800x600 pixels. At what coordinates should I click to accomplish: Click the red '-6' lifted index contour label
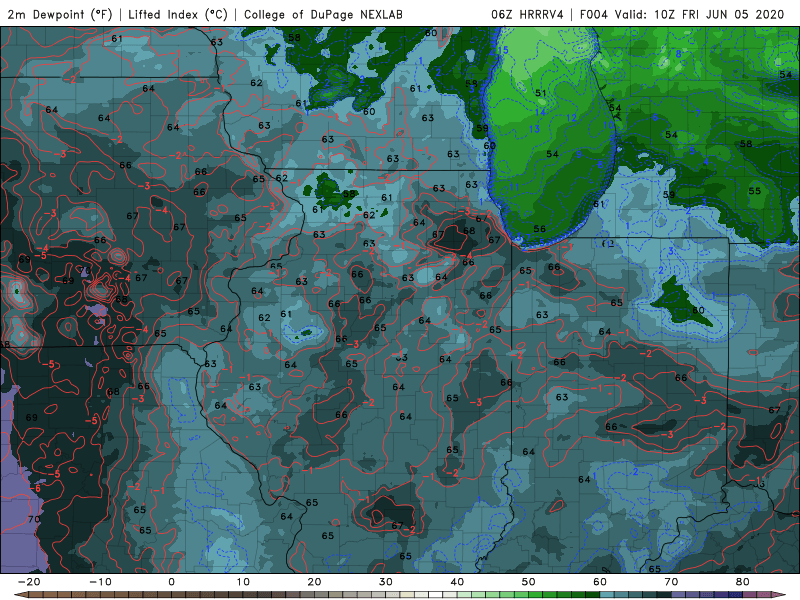pyautogui.click(x=35, y=488)
